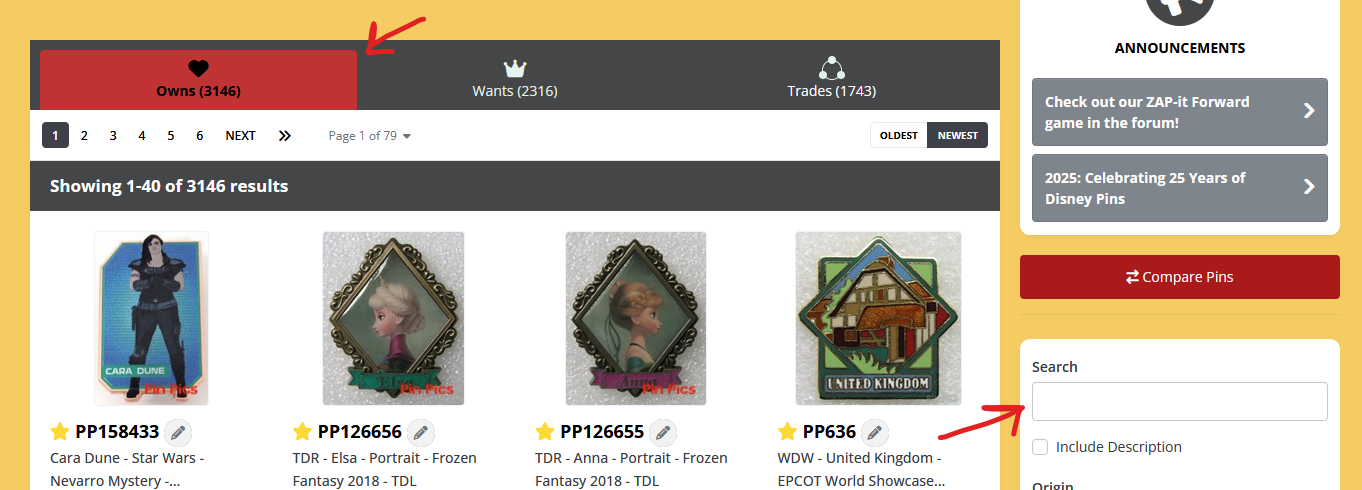Image resolution: width=1362 pixels, height=490 pixels.
Task: Click the edit pencil beside PP636
Action: point(875,432)
